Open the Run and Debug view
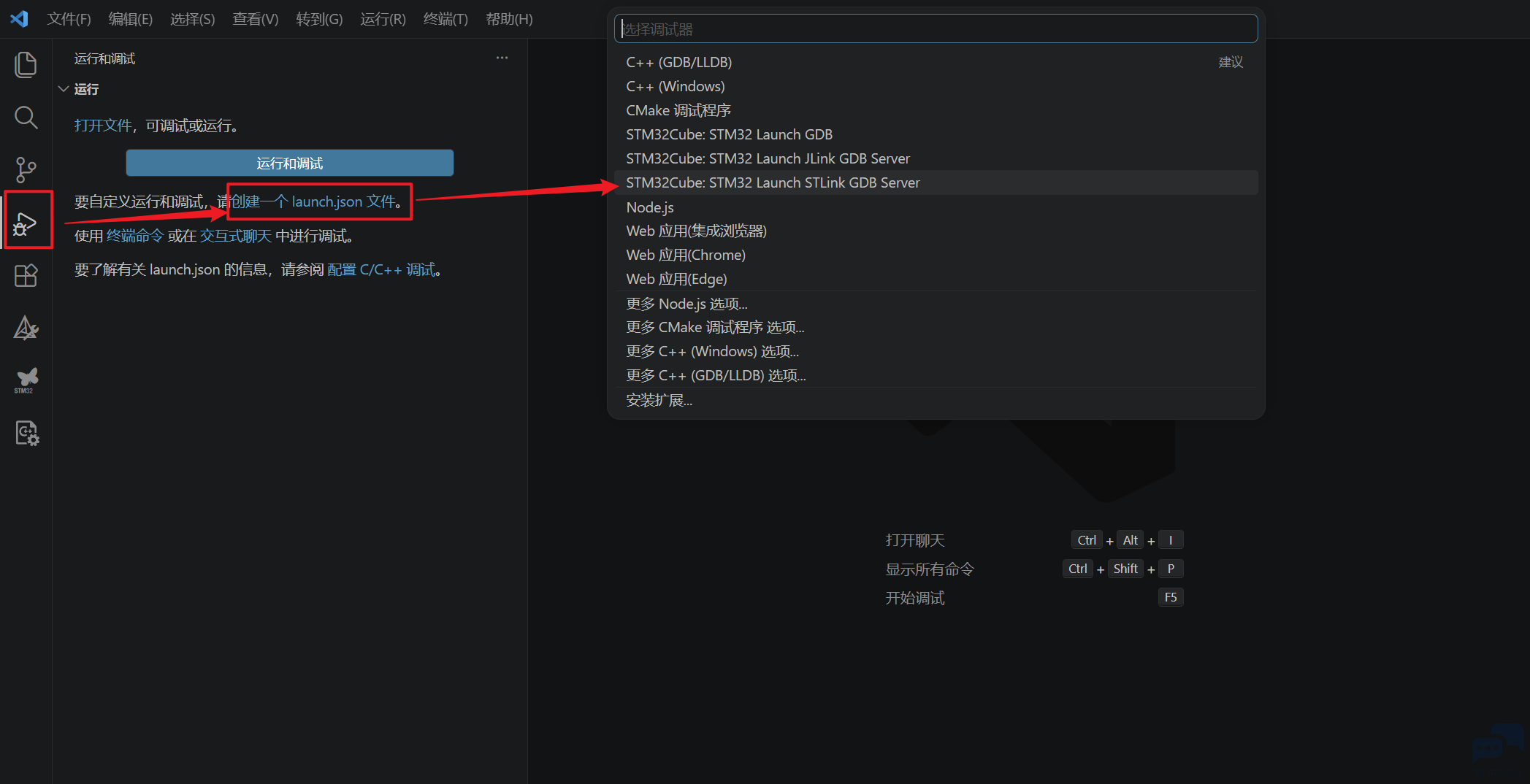This screenshot has height=784, width=1530. tap(26, 223)
